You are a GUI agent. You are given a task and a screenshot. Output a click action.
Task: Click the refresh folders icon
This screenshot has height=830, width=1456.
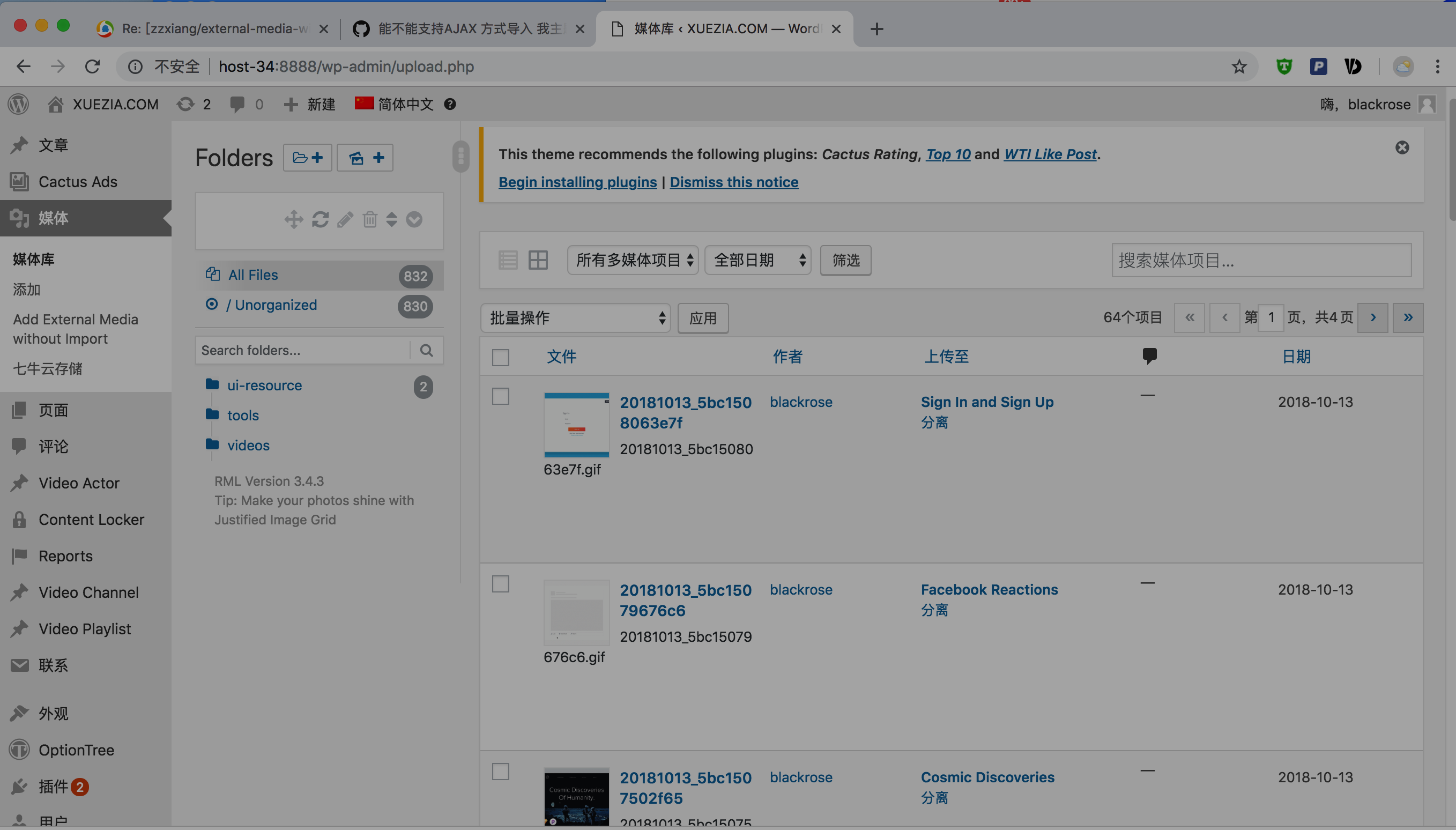pos(320,219)
